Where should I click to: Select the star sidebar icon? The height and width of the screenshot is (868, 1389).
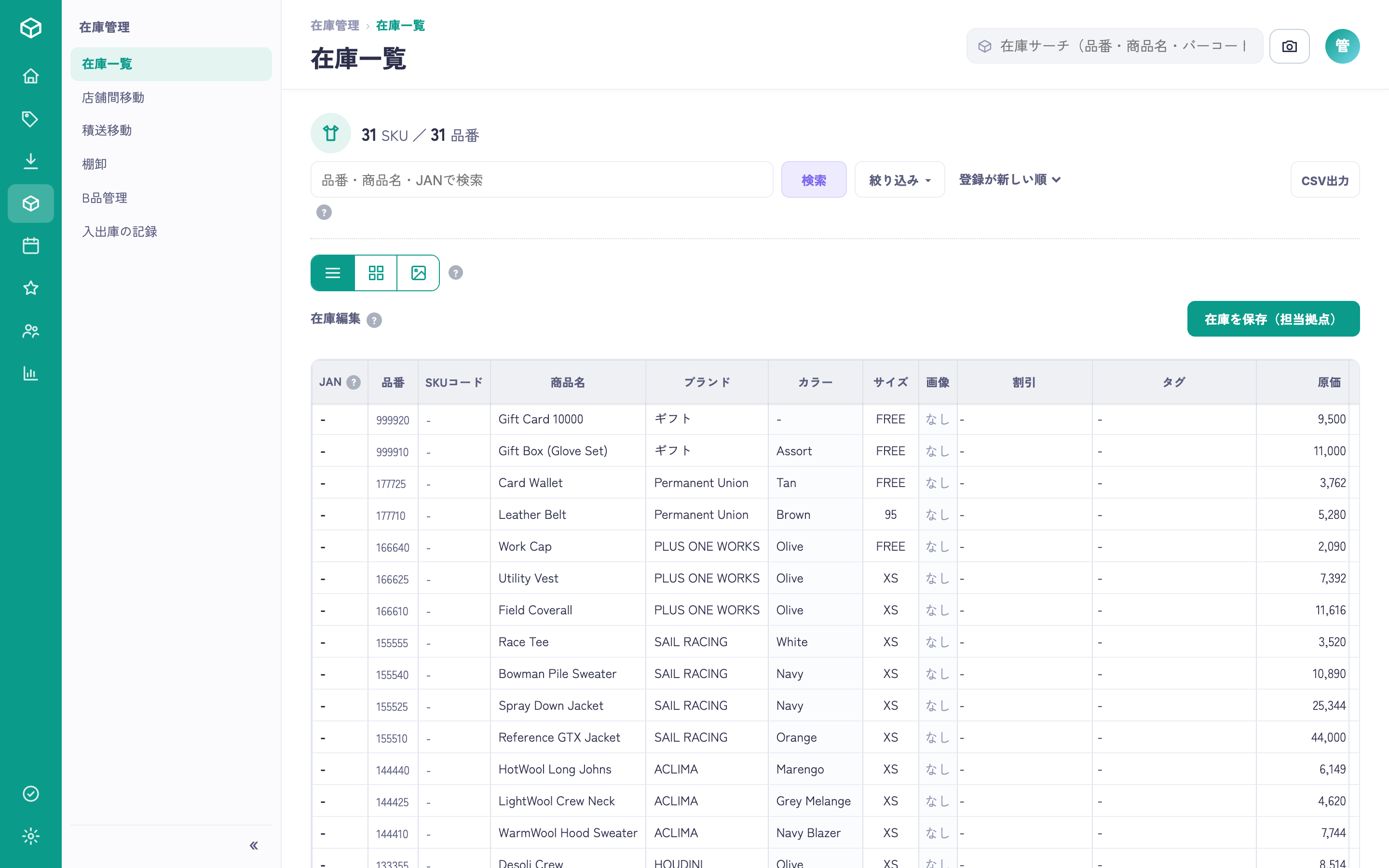[30, 288]
